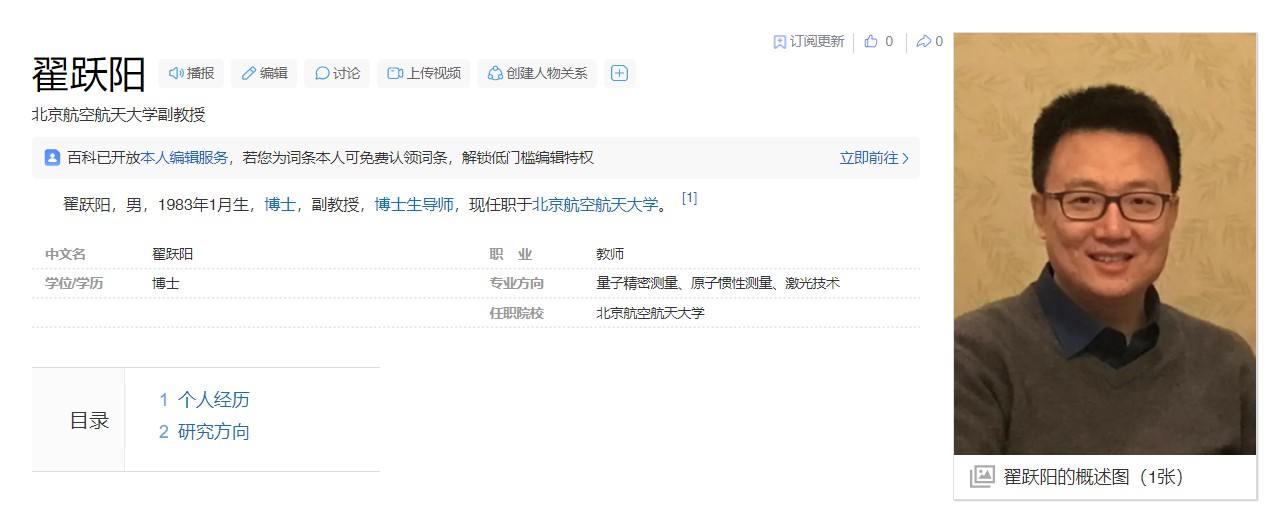Open the 北京航空航天大学 link in summary
The width and height of the screenshot is (1268, 507).
coord(595,205)
